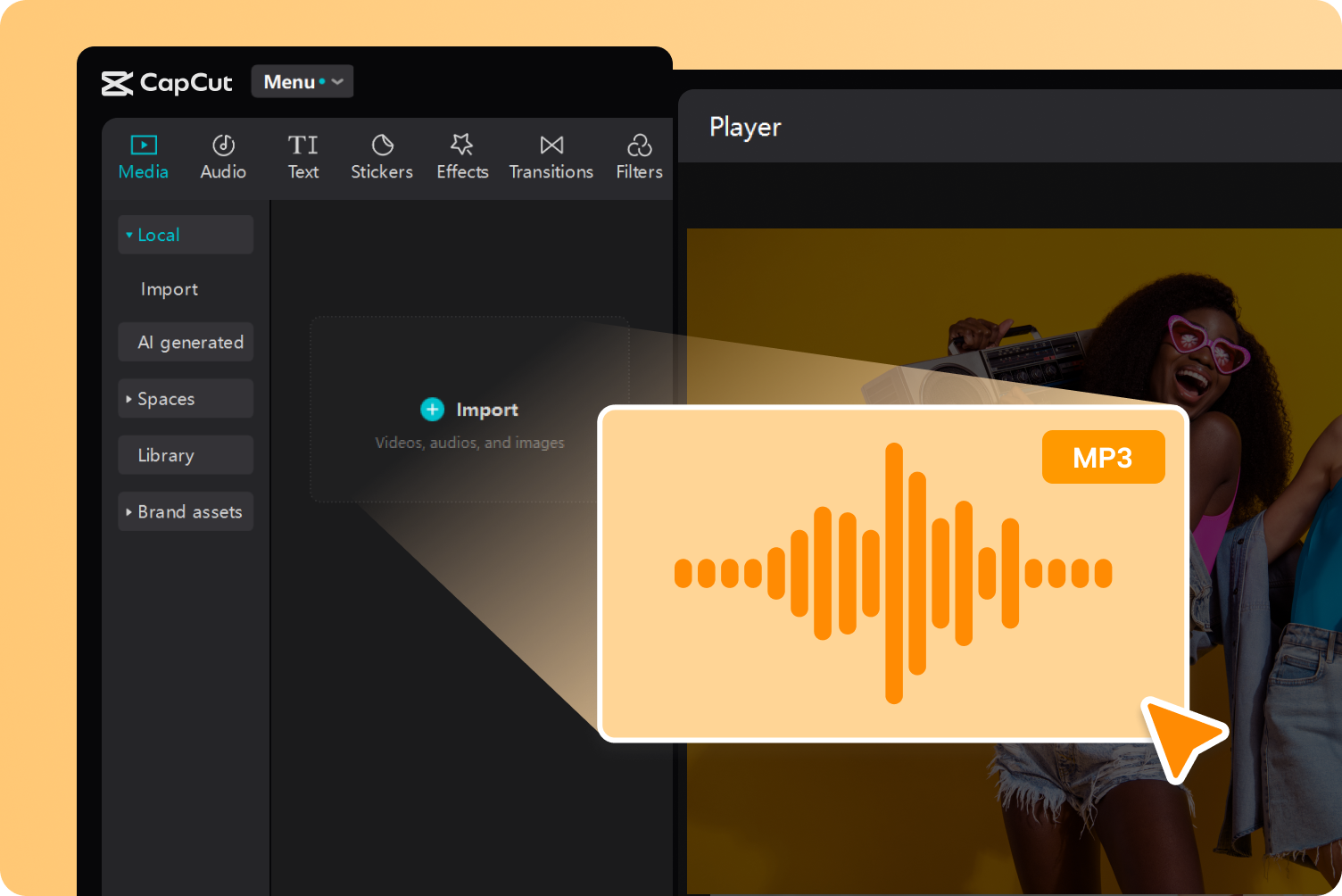Click the MP3 badge on the waveform card
Viewport: 1342px width, 896px height.
coord(1103,456)
